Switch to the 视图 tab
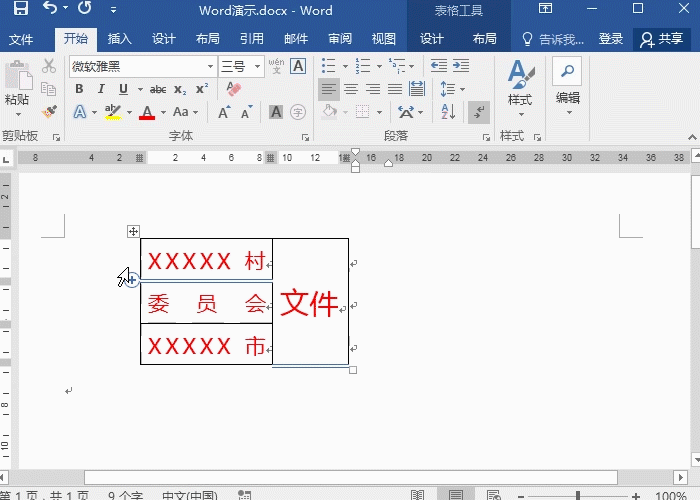This screenshot has height=500, width=700. (384, 39)
